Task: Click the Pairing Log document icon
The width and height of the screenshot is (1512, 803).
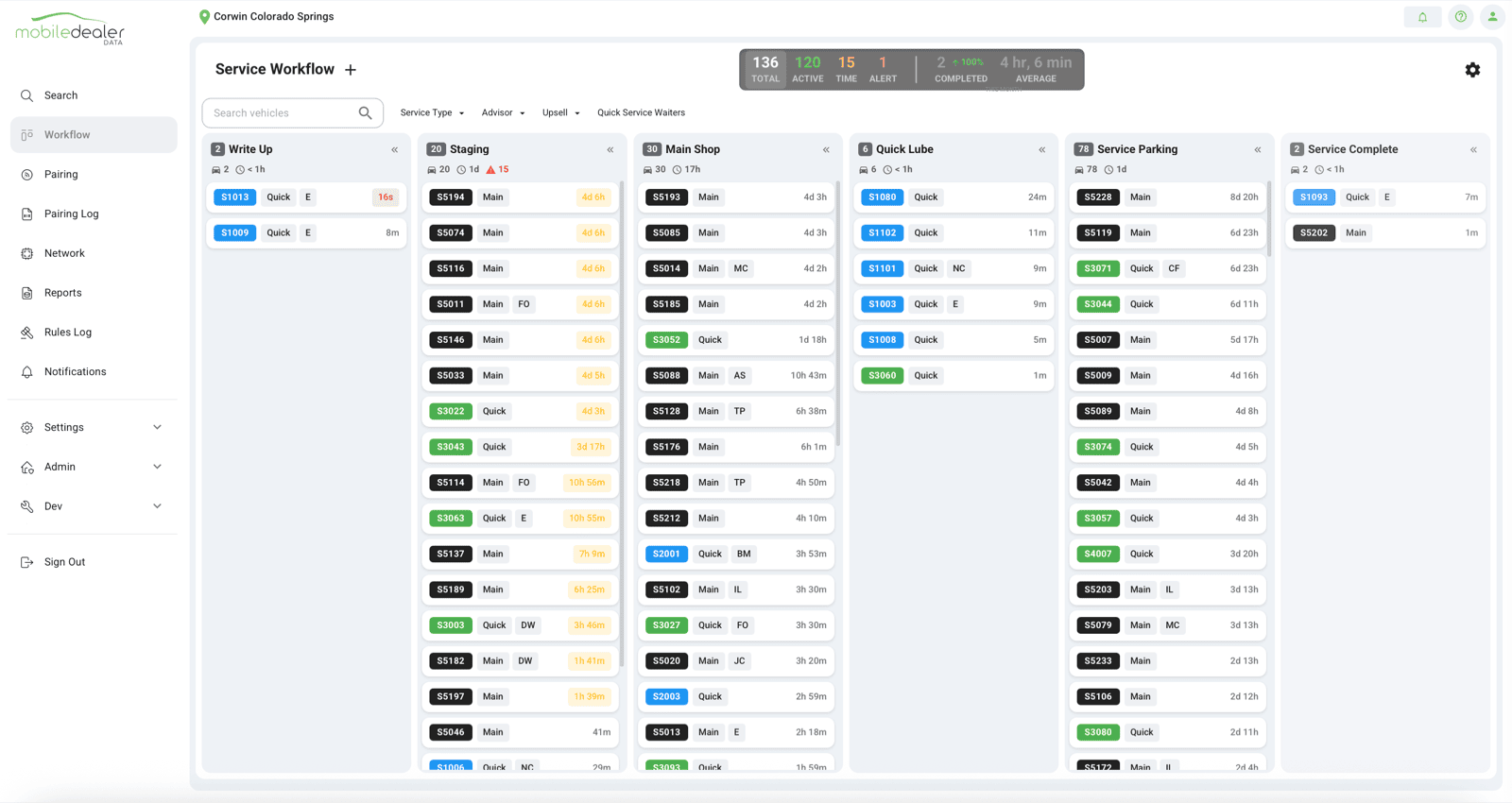Action: [x=27, y=214]
